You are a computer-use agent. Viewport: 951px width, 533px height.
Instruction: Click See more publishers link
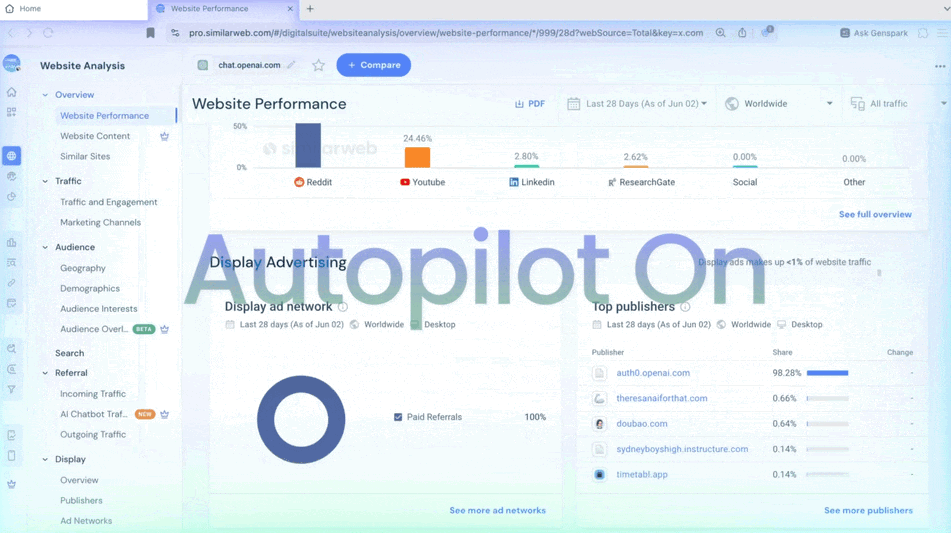[868, 511]
